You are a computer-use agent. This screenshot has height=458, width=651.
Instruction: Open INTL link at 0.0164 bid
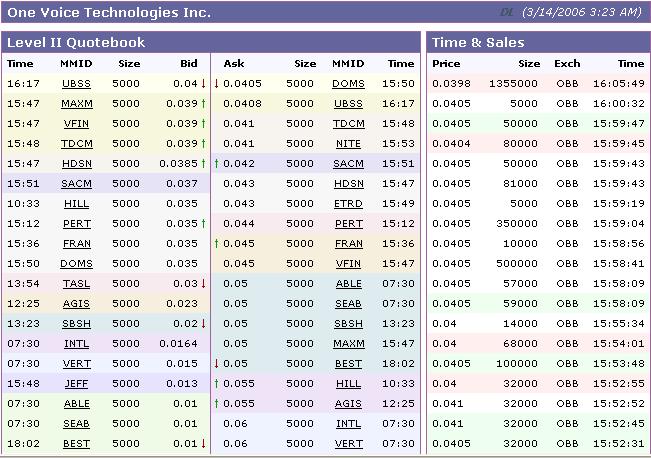[76, 343]
